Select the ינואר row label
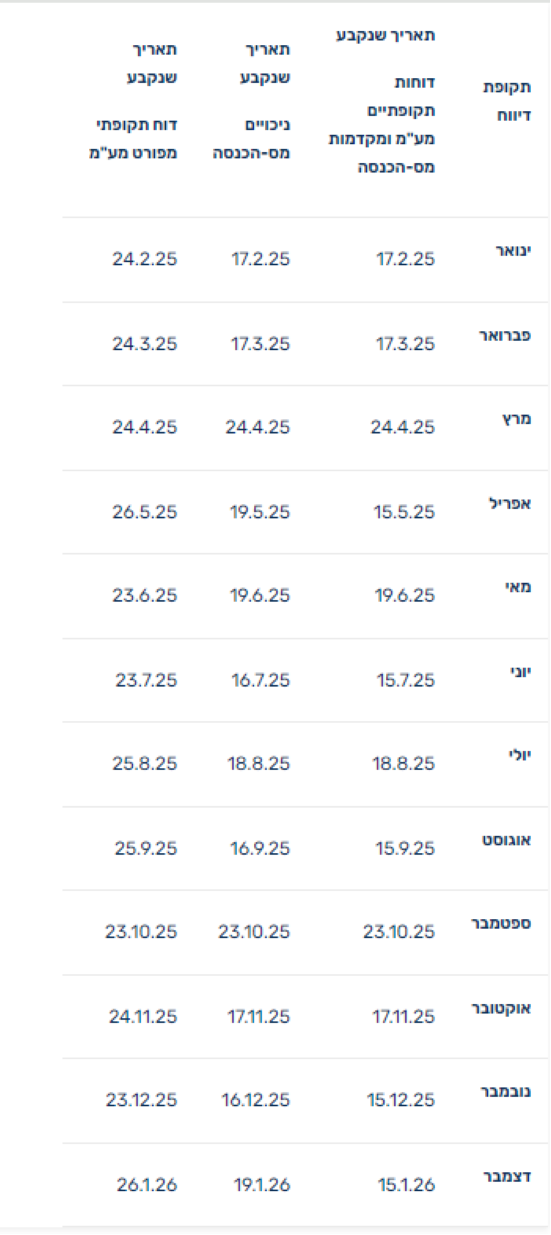The height and width of the screenshot is (1235, 551). coord(513,251)
